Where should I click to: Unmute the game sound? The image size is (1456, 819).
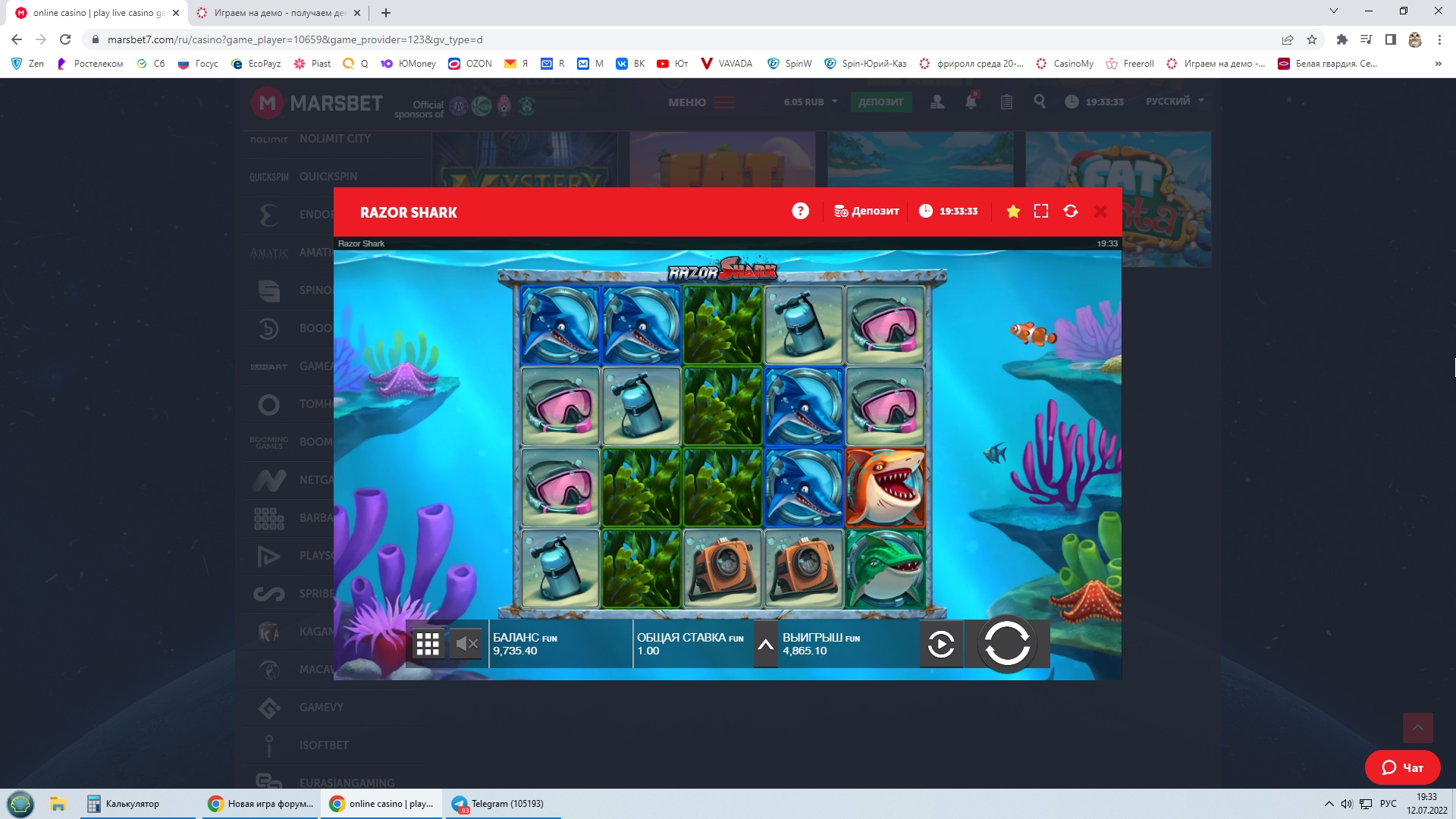click(466, 645)
